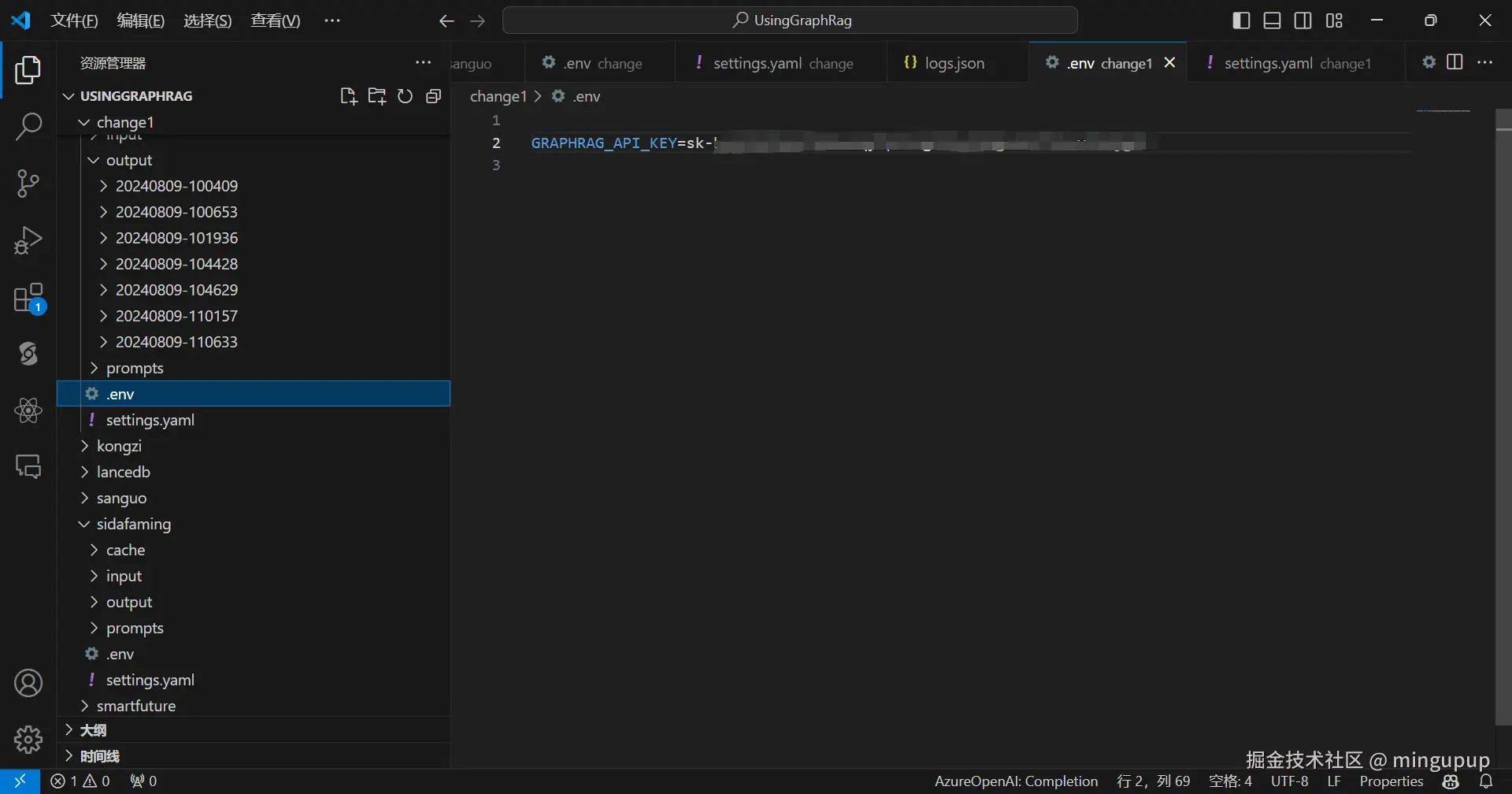Open the 查看(V) menu
1512x794 pixels.
[x=276, y=20]
